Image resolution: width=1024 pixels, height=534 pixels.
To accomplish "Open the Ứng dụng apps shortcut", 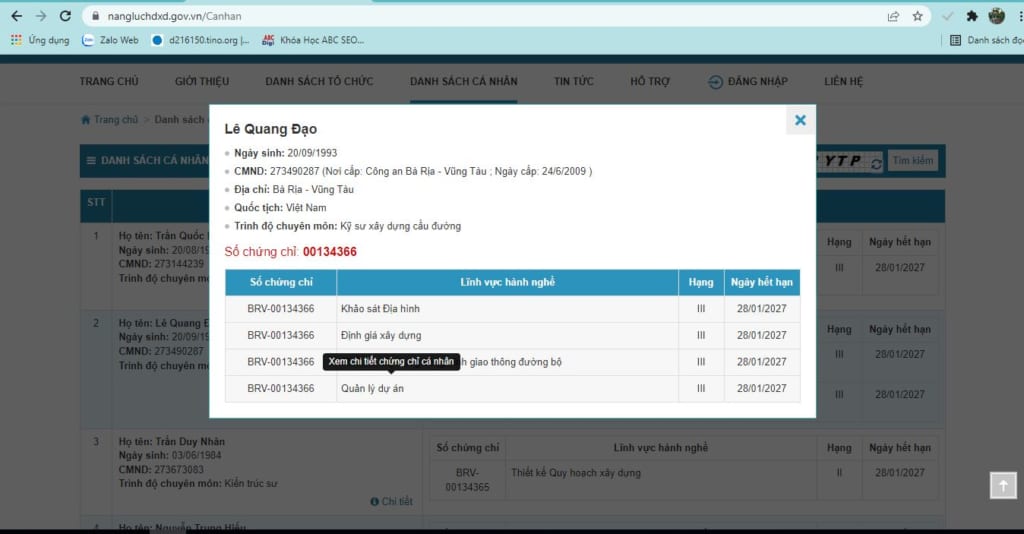I will pyautogui.click(x=40, y=40).
